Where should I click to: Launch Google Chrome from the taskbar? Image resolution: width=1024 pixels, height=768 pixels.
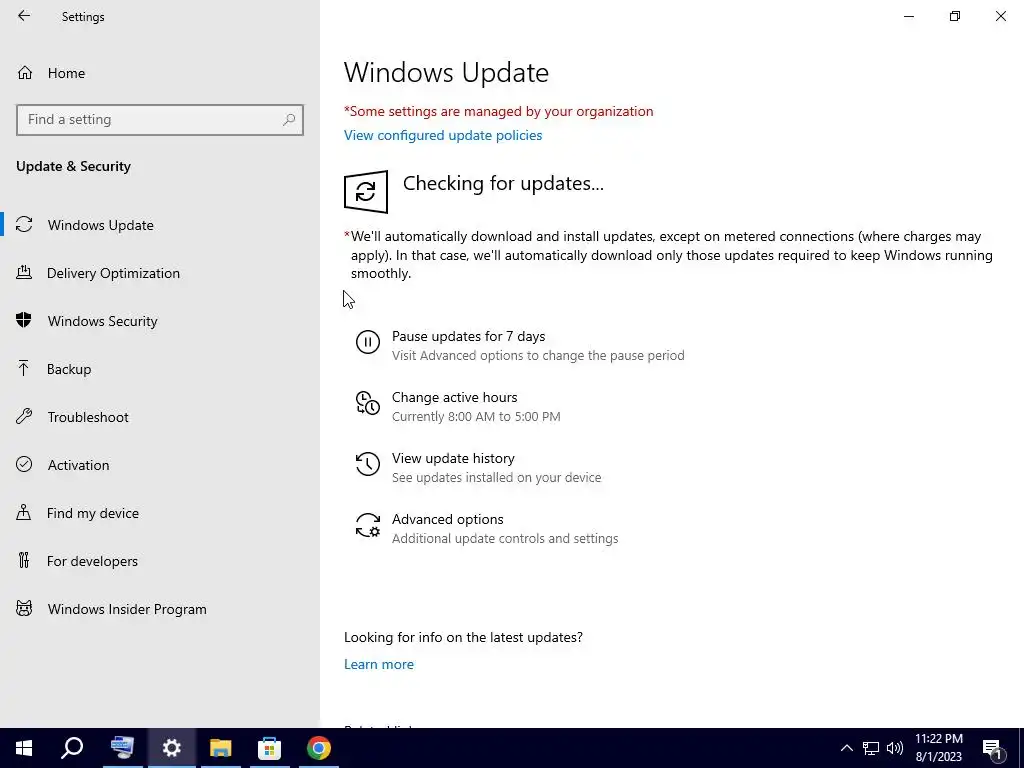click(x=319, y=748)
